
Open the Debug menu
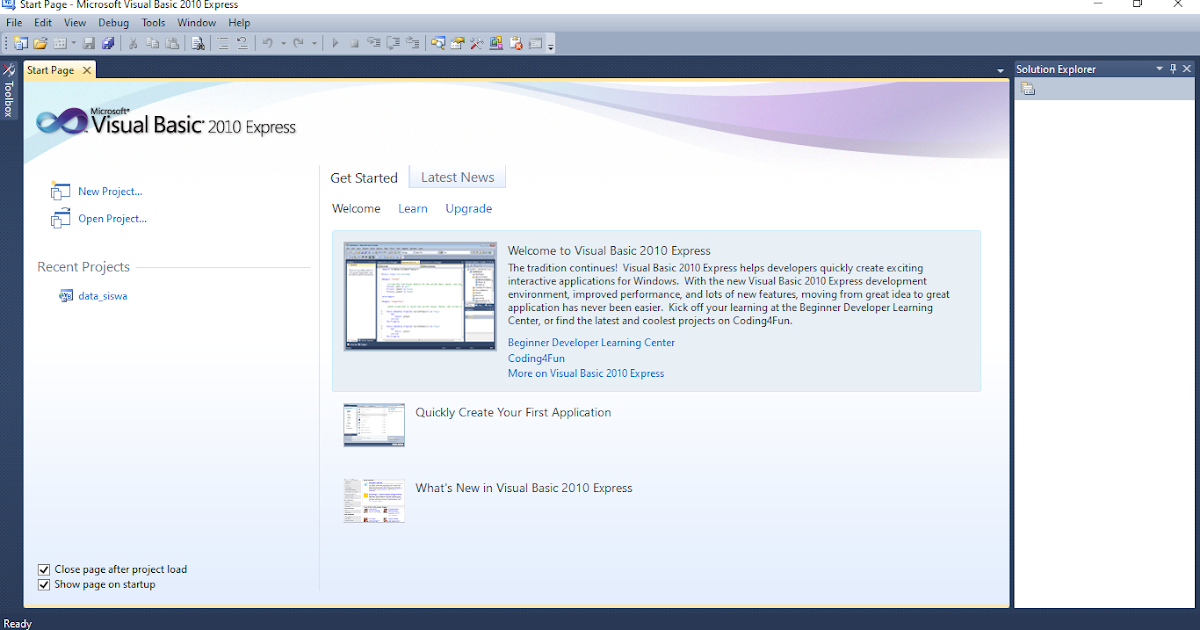click(x=113, y=22)
